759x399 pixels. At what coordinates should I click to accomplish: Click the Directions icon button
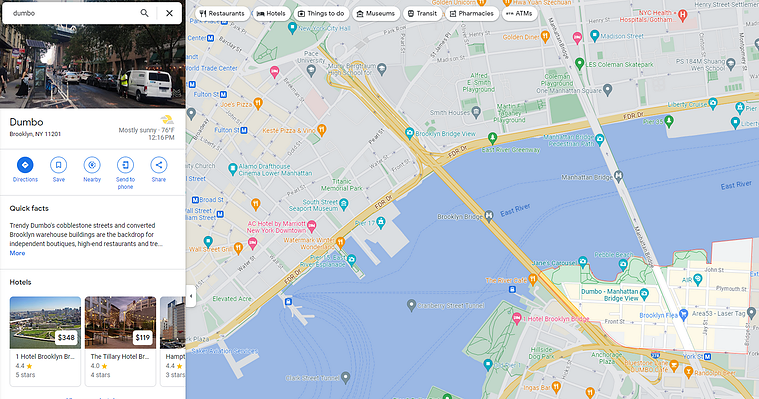[x=25, y=165]
